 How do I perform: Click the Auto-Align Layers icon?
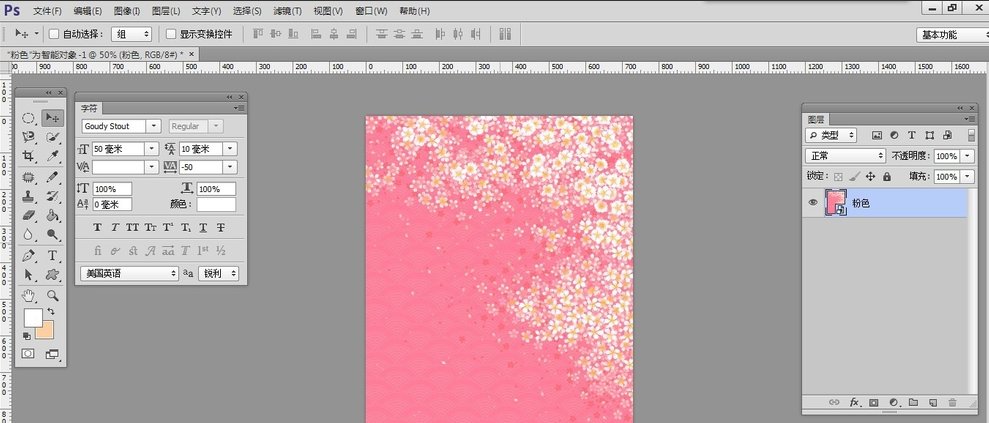point(505,34)
